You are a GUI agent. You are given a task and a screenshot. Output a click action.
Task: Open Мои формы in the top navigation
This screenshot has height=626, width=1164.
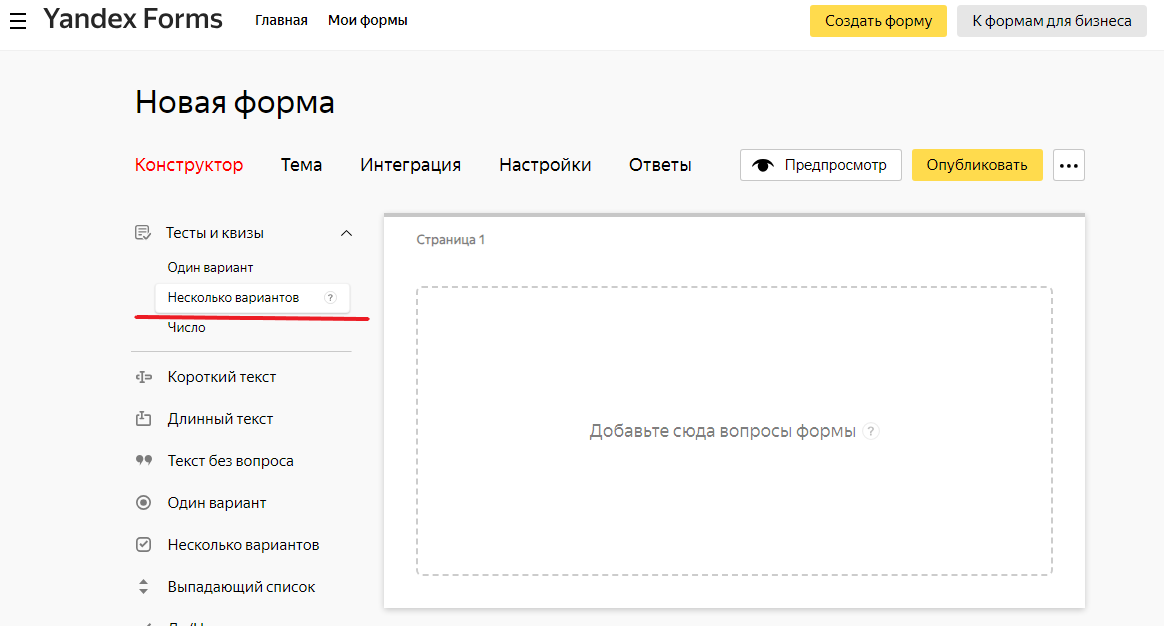367,21
